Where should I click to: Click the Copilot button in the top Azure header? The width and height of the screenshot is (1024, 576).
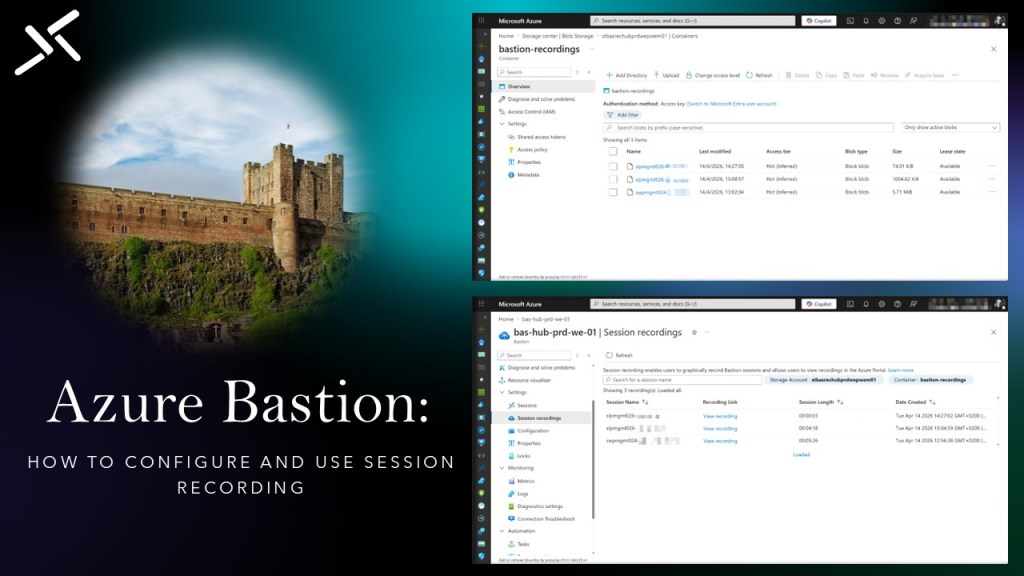point(818,20)
